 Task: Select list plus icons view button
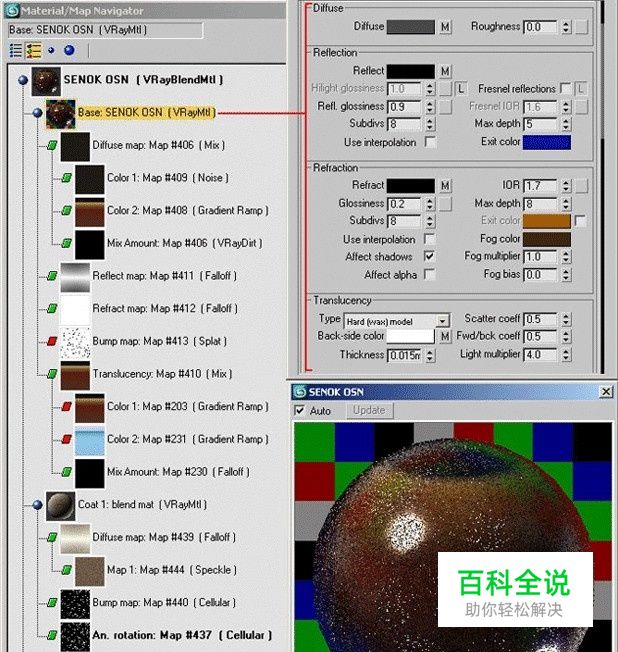pos(34,50)
